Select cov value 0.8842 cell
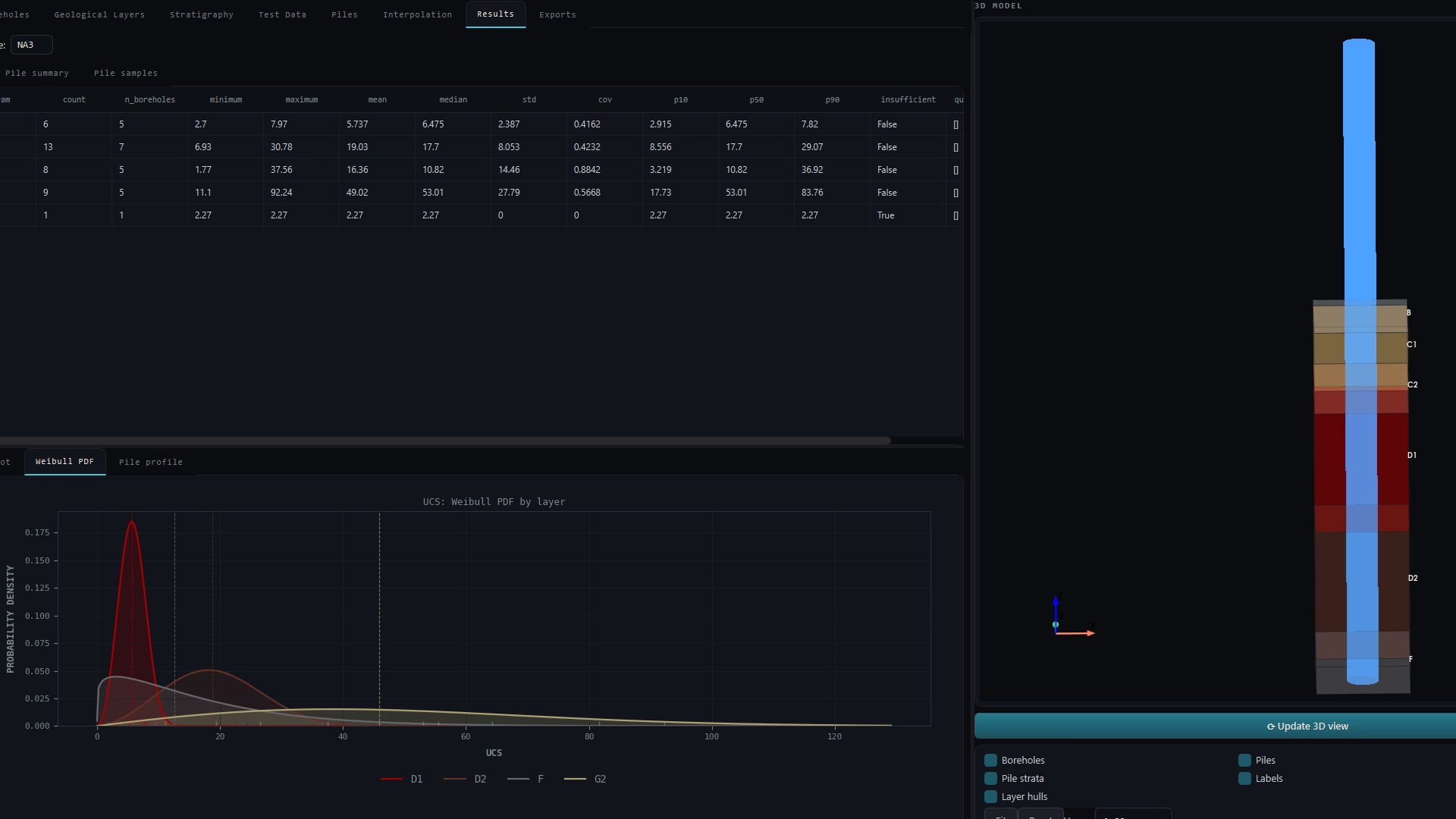This screenshot has height=819, width=1456. pos(605,170)
